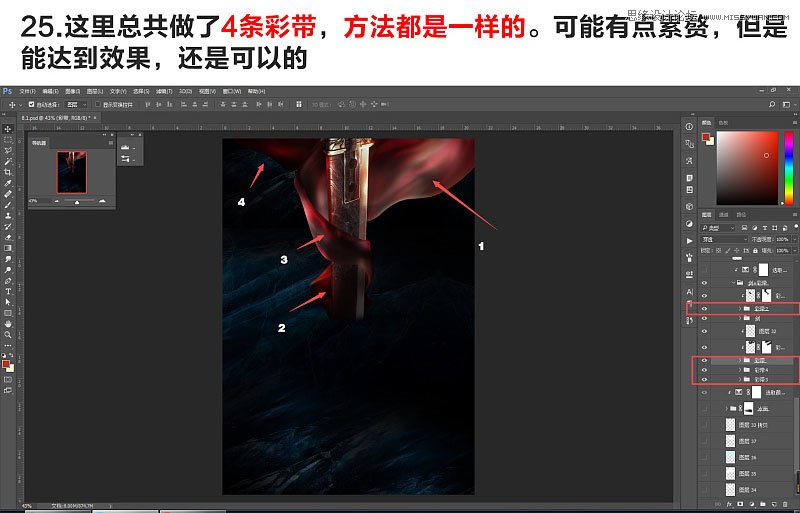The width and height of the screenshot is (800, 513).
Task: Click the add layer mask icon
Action: pos(741,504)
